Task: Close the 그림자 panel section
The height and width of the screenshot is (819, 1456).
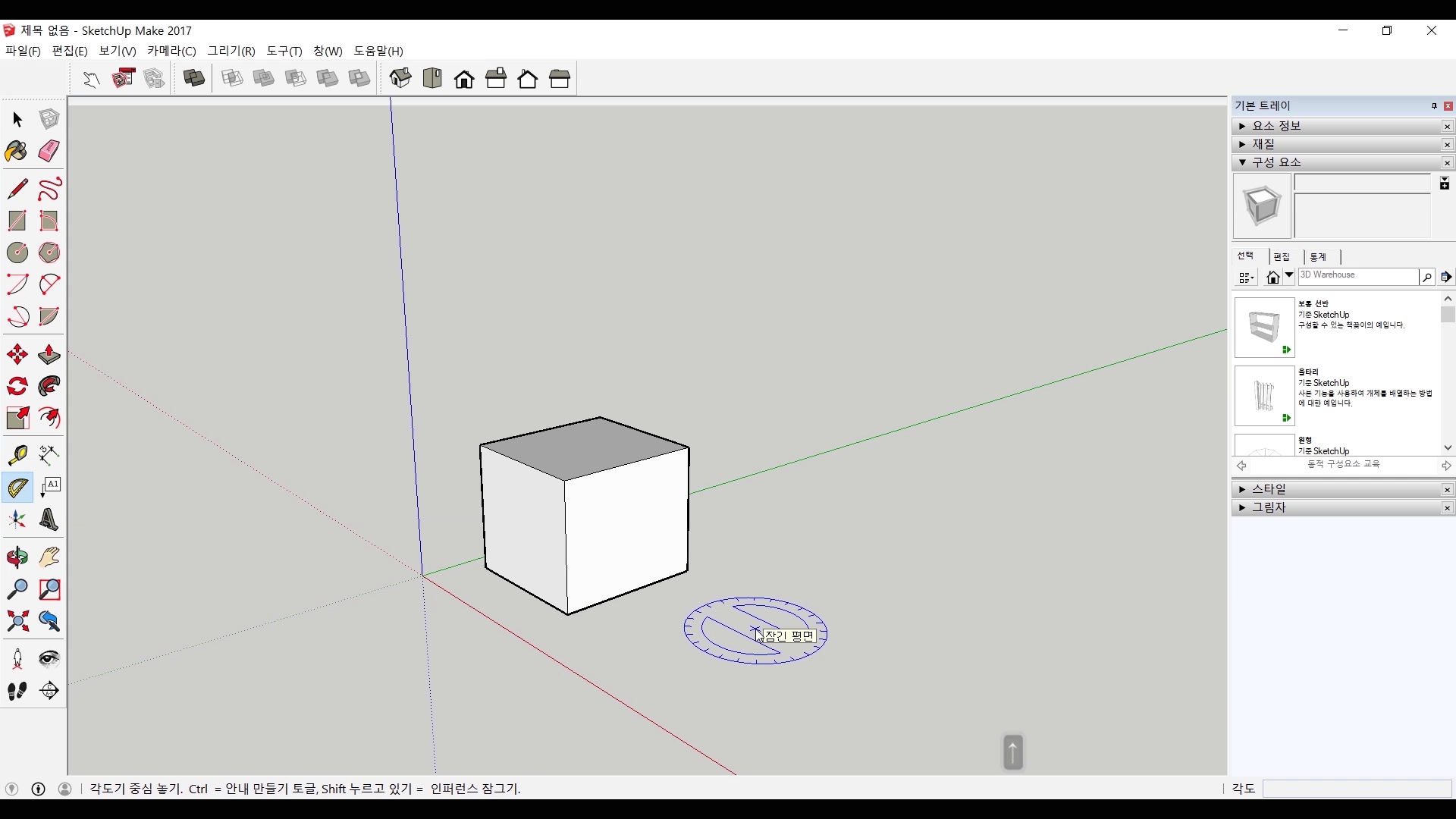Action: [x=1447, y=508]
